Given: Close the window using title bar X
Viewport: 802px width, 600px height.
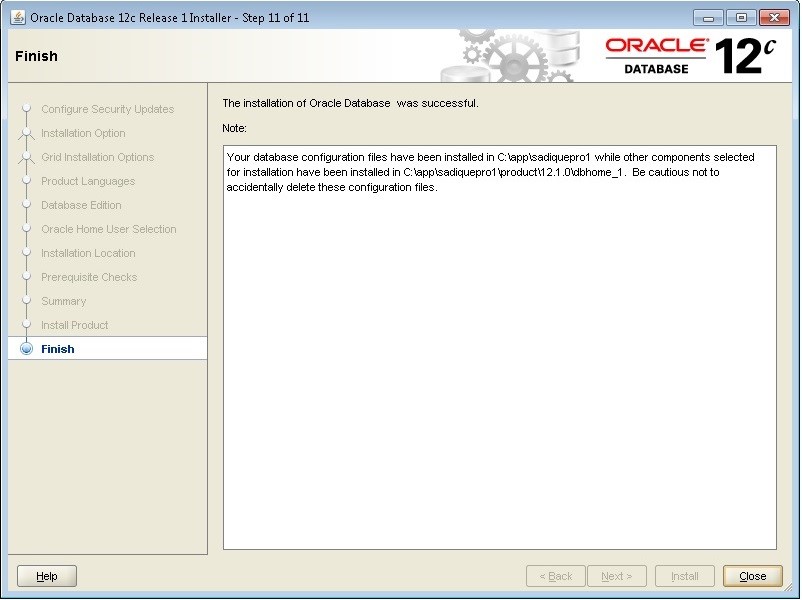Looking at the screenshot, I should 774,17.
